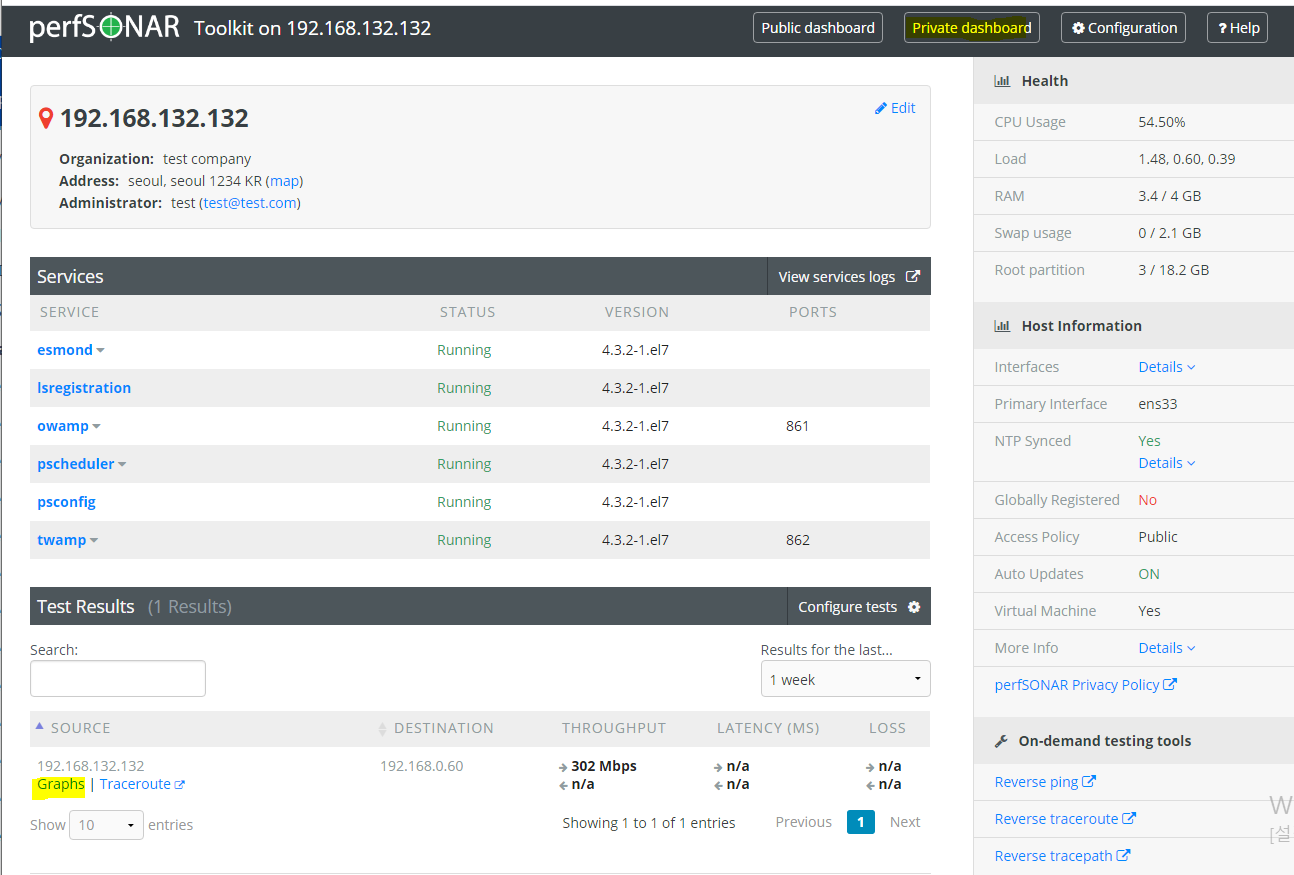Open the Show 10 entries dropdown

point(106,825)
